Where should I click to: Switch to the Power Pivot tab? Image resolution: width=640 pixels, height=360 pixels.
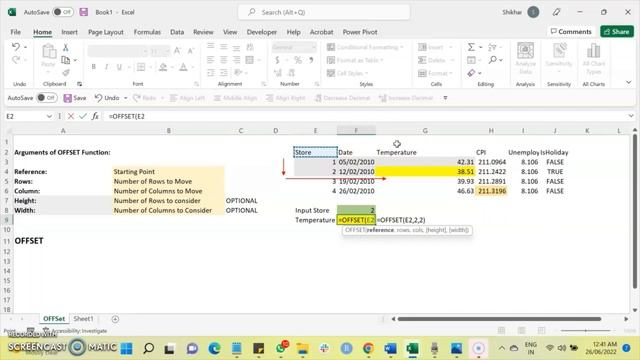tap(360, 32)
